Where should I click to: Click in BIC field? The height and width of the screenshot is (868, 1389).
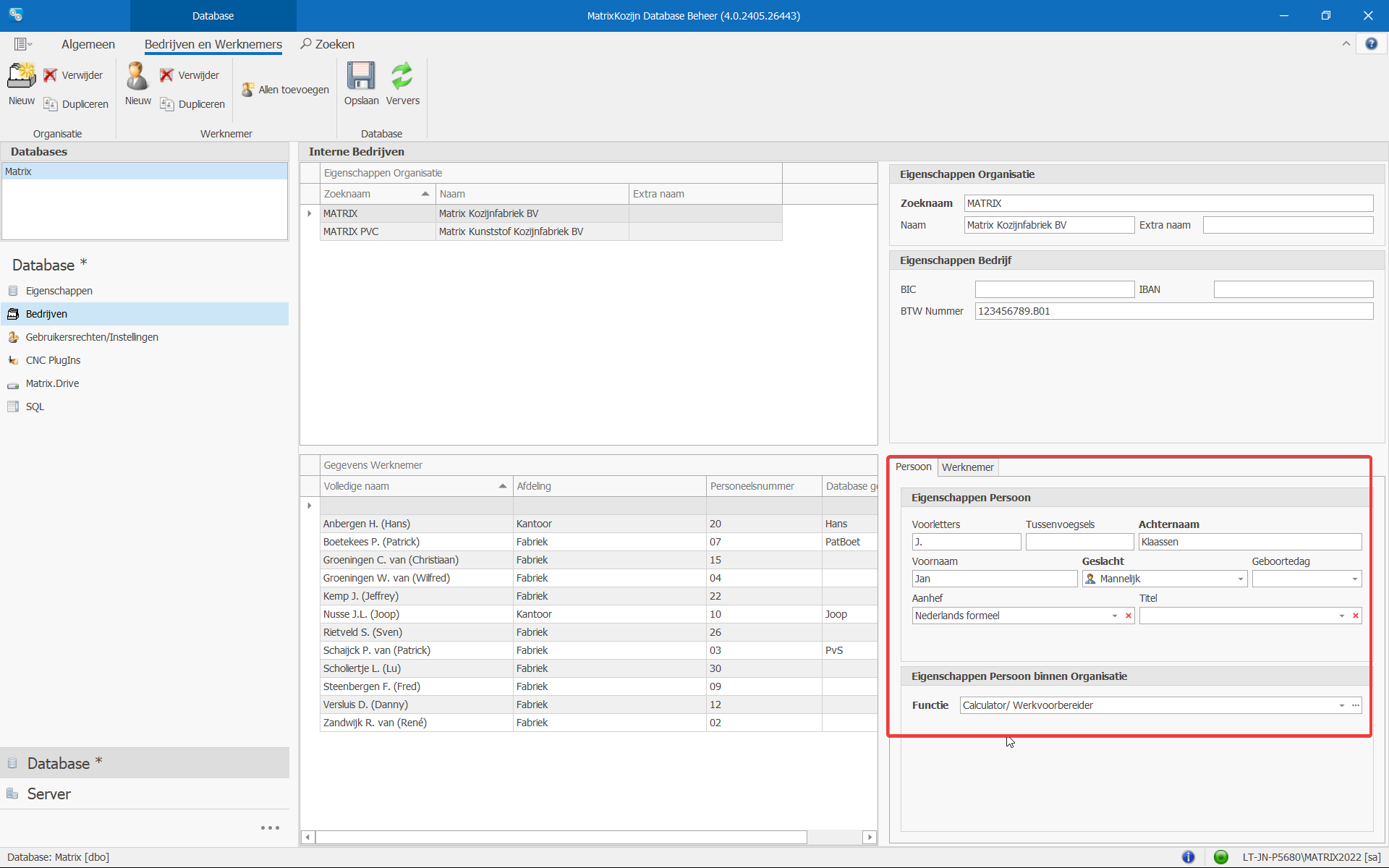point(1055,289)
